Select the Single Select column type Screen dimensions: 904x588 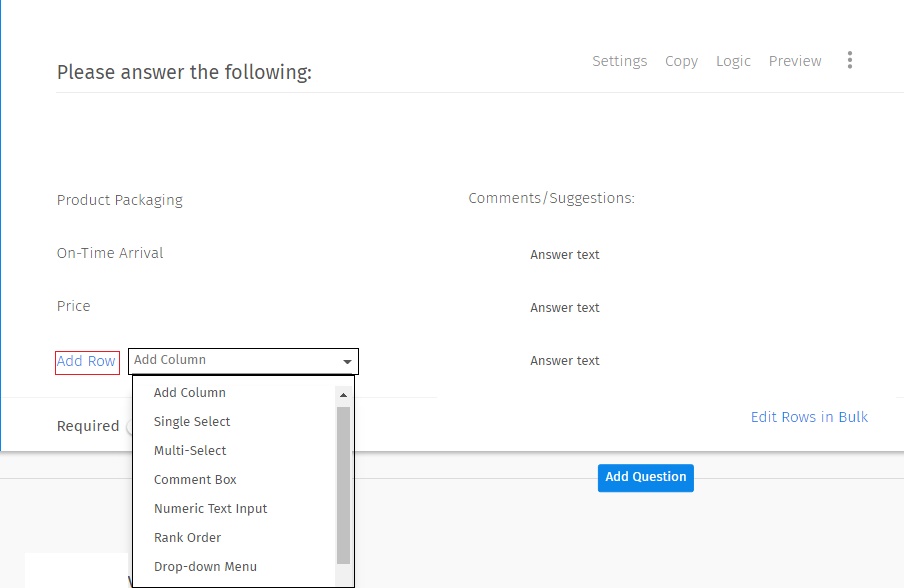point(192,421)
